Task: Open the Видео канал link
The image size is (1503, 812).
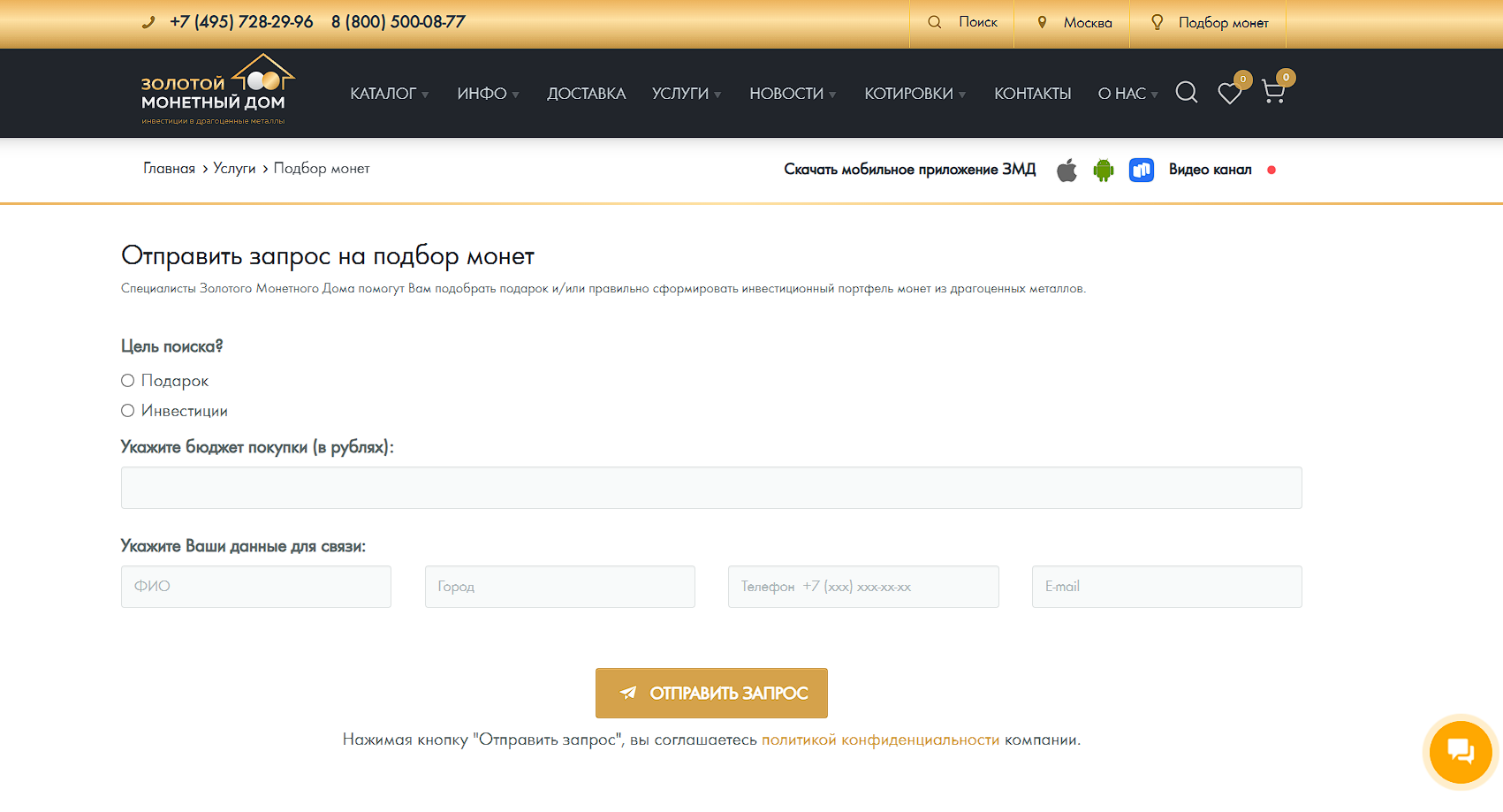Action: tap(1210, 170)
